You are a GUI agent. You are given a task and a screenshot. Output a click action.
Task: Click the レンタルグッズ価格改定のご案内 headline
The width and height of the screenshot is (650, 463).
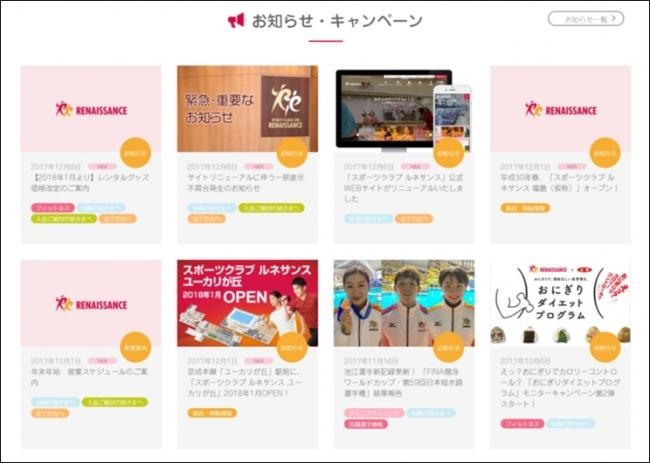90,183
